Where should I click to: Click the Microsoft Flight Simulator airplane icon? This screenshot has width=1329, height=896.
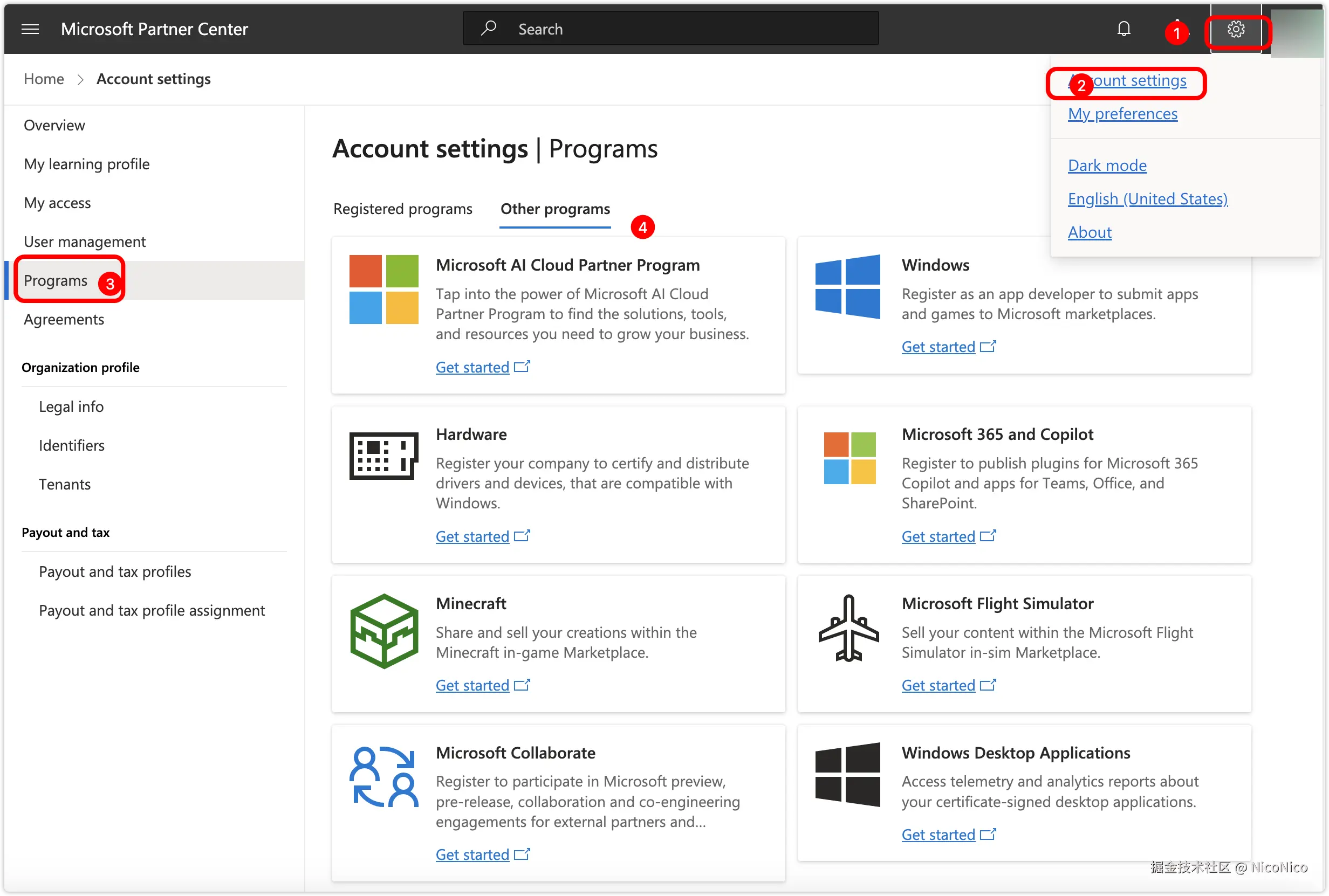848,628
